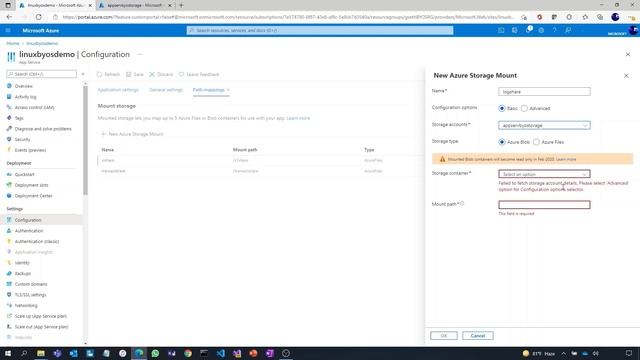The height and width of the screenshot is (360, 640).
Task: Click the Authentication icon in Settings
Action: point(9,231)
